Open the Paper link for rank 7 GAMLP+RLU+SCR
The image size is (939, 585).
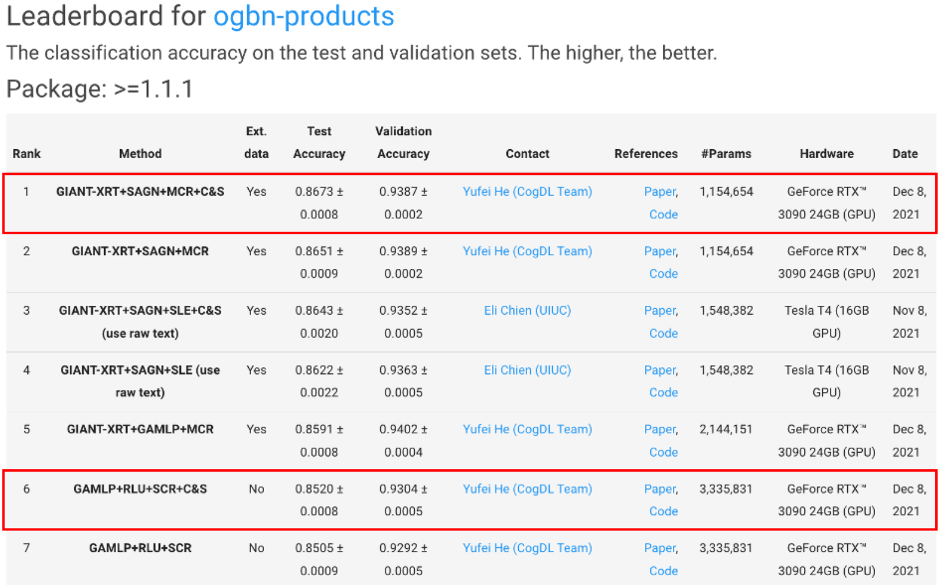[x=659, y=548]
